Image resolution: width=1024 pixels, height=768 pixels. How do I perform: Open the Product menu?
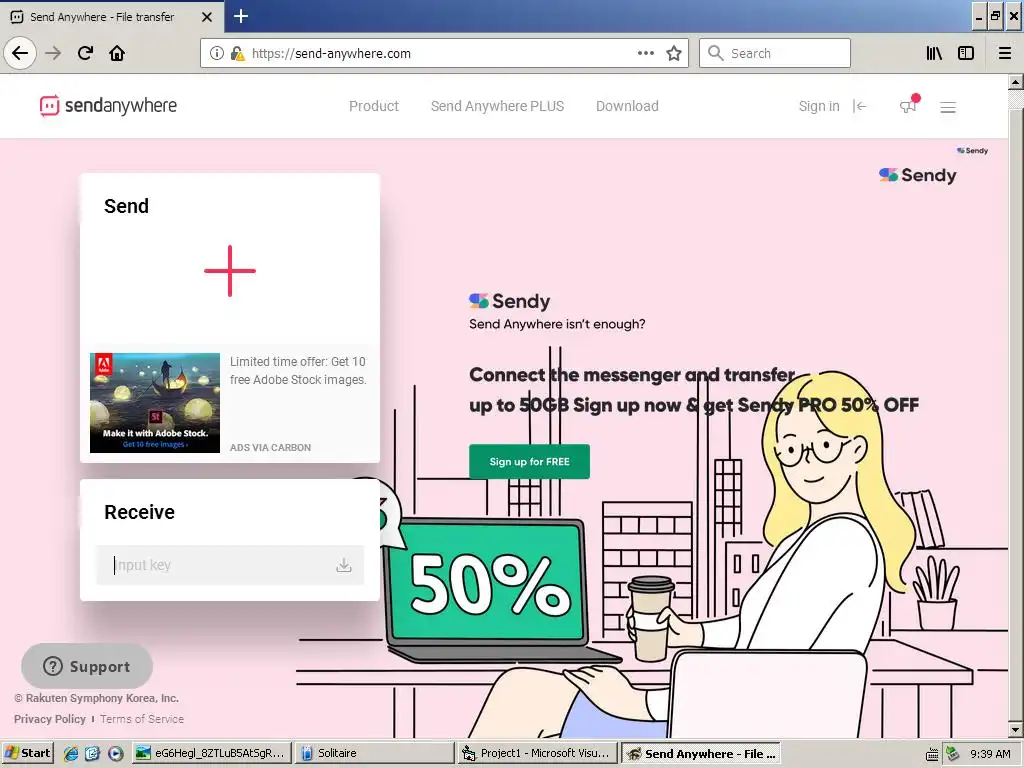[x=374, y=106]
